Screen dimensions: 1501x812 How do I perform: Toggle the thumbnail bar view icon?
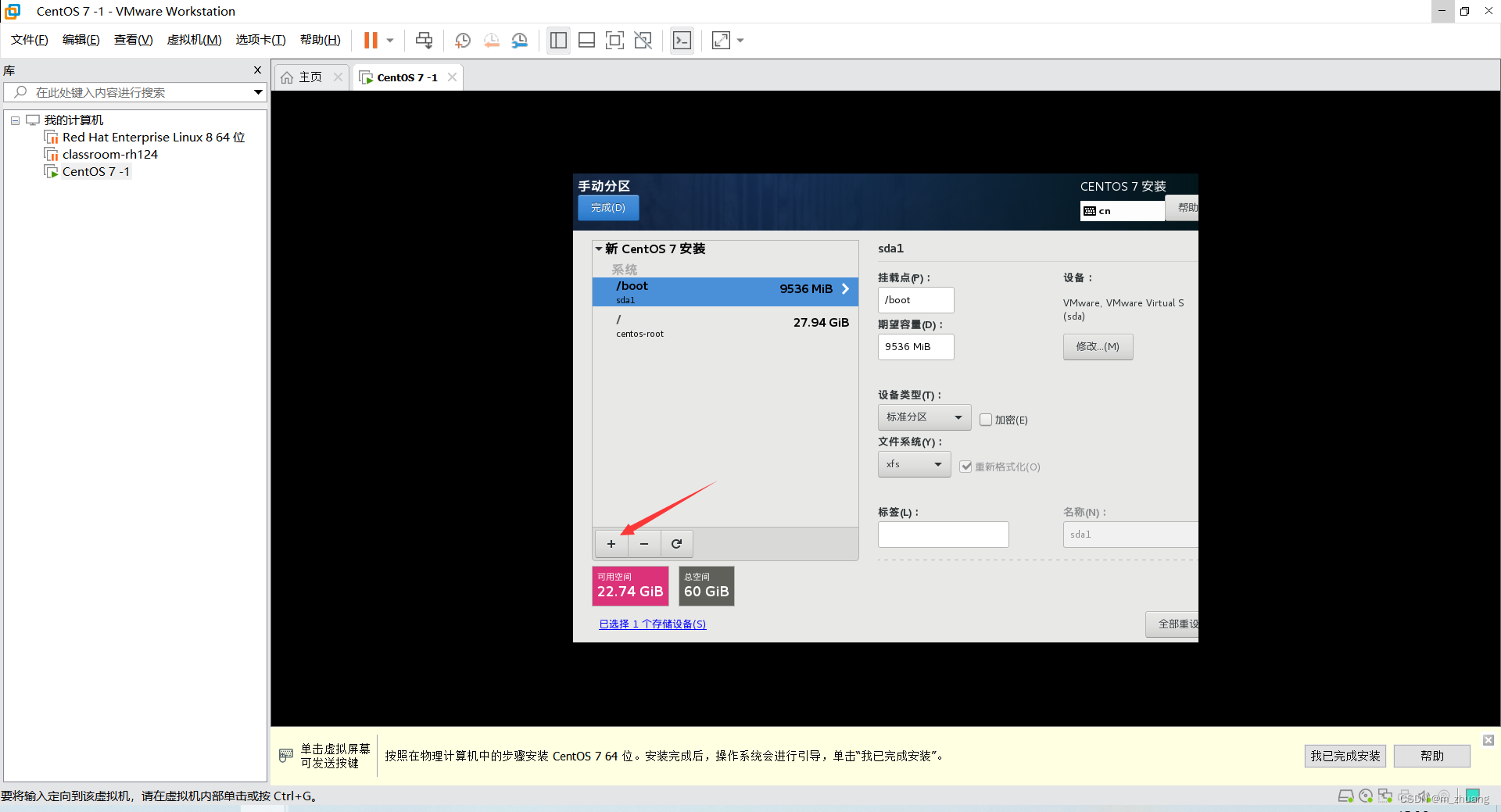pyautogui.click(x=587, y=40)
